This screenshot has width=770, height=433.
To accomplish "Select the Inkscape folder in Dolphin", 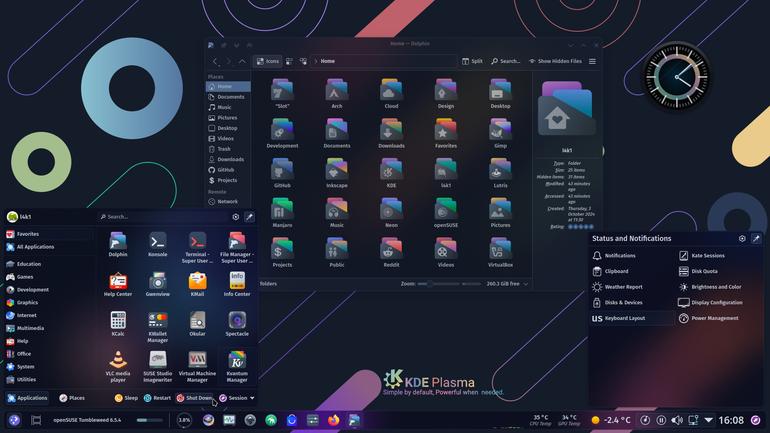I will click(336, 173).
